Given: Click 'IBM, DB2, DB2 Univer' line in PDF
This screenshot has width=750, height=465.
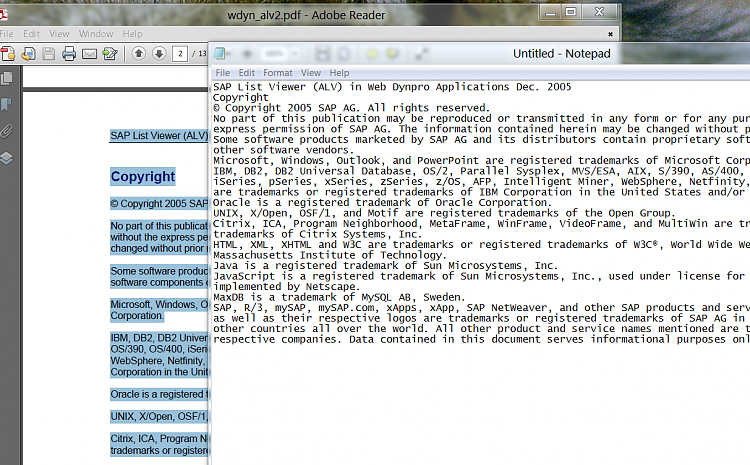Looking at the screenshot, I should click(159, 338).
